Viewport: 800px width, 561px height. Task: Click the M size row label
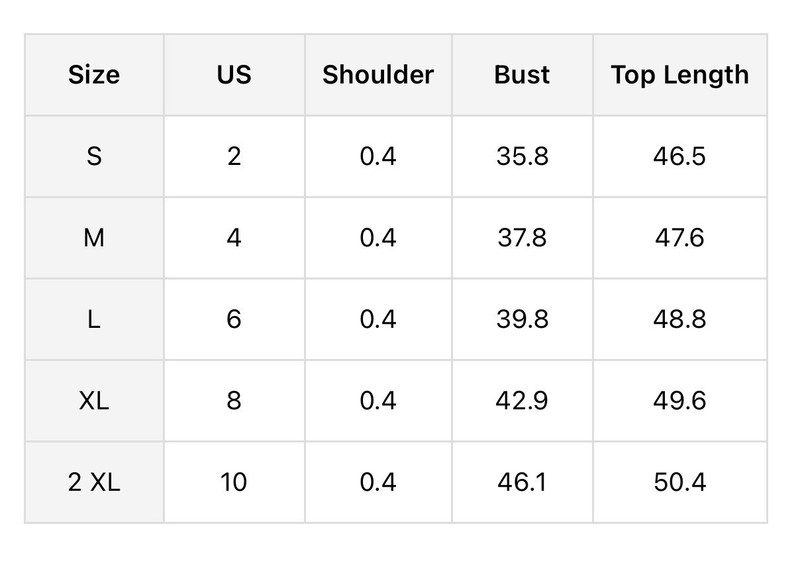tap(94, 238)
